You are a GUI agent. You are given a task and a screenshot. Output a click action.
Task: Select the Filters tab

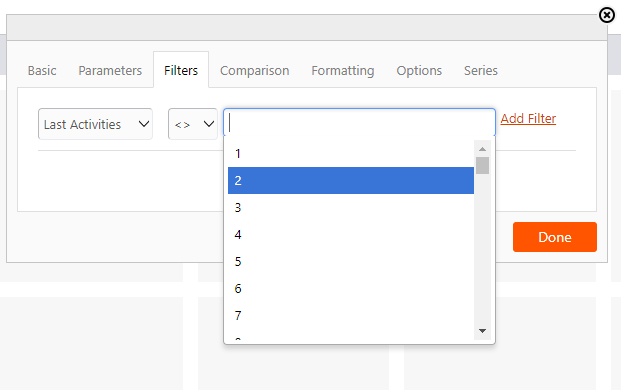tap(181, 70)
